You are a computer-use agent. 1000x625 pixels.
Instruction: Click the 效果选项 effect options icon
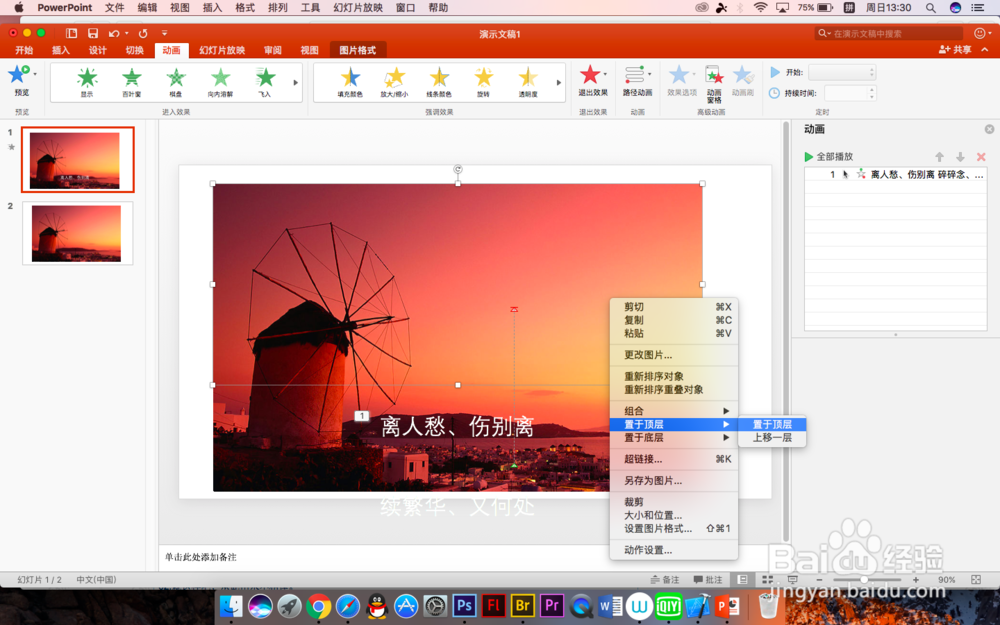tap(682, 80)
